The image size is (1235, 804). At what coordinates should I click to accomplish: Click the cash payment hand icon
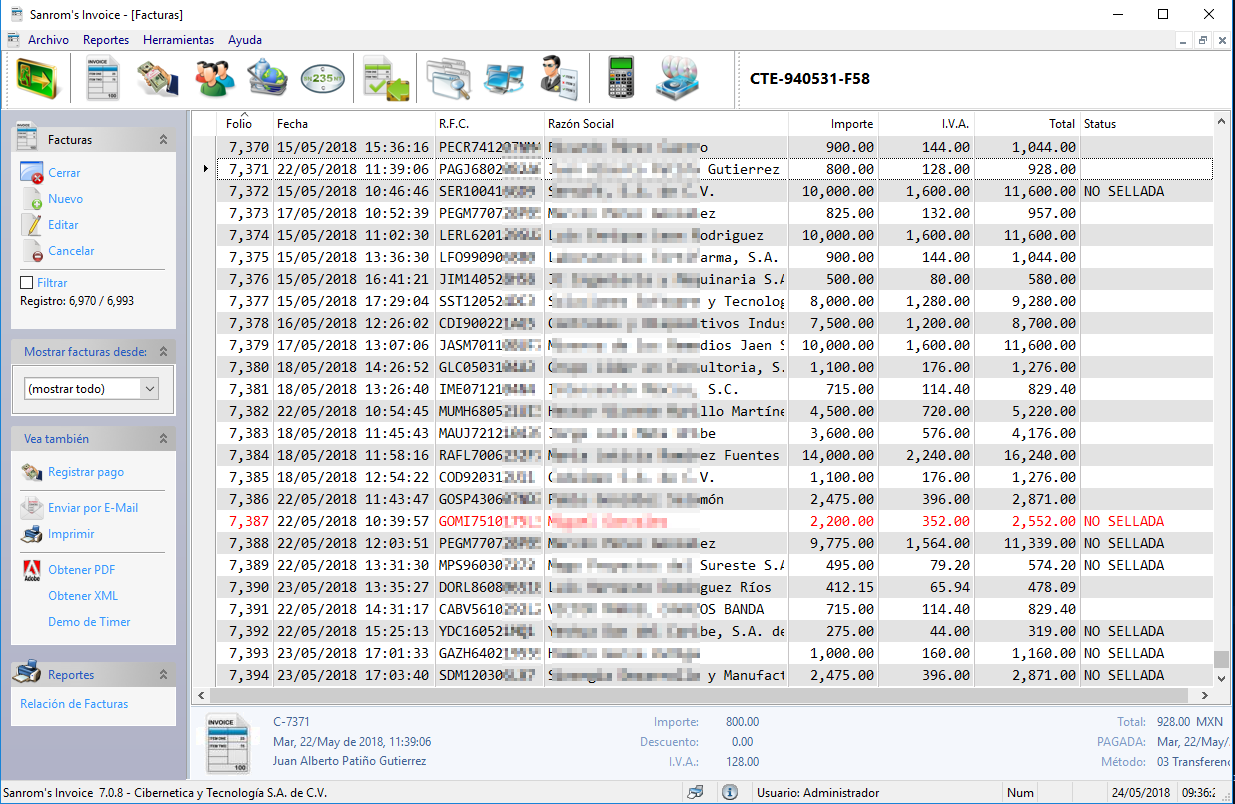tap(158, 78)
